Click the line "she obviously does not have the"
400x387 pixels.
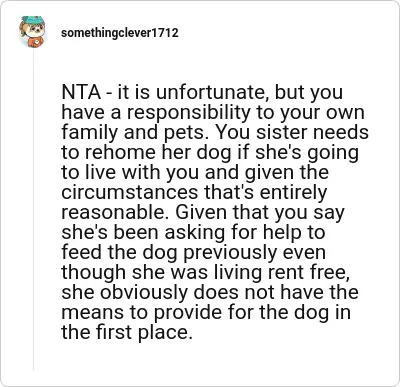(210, 293)
